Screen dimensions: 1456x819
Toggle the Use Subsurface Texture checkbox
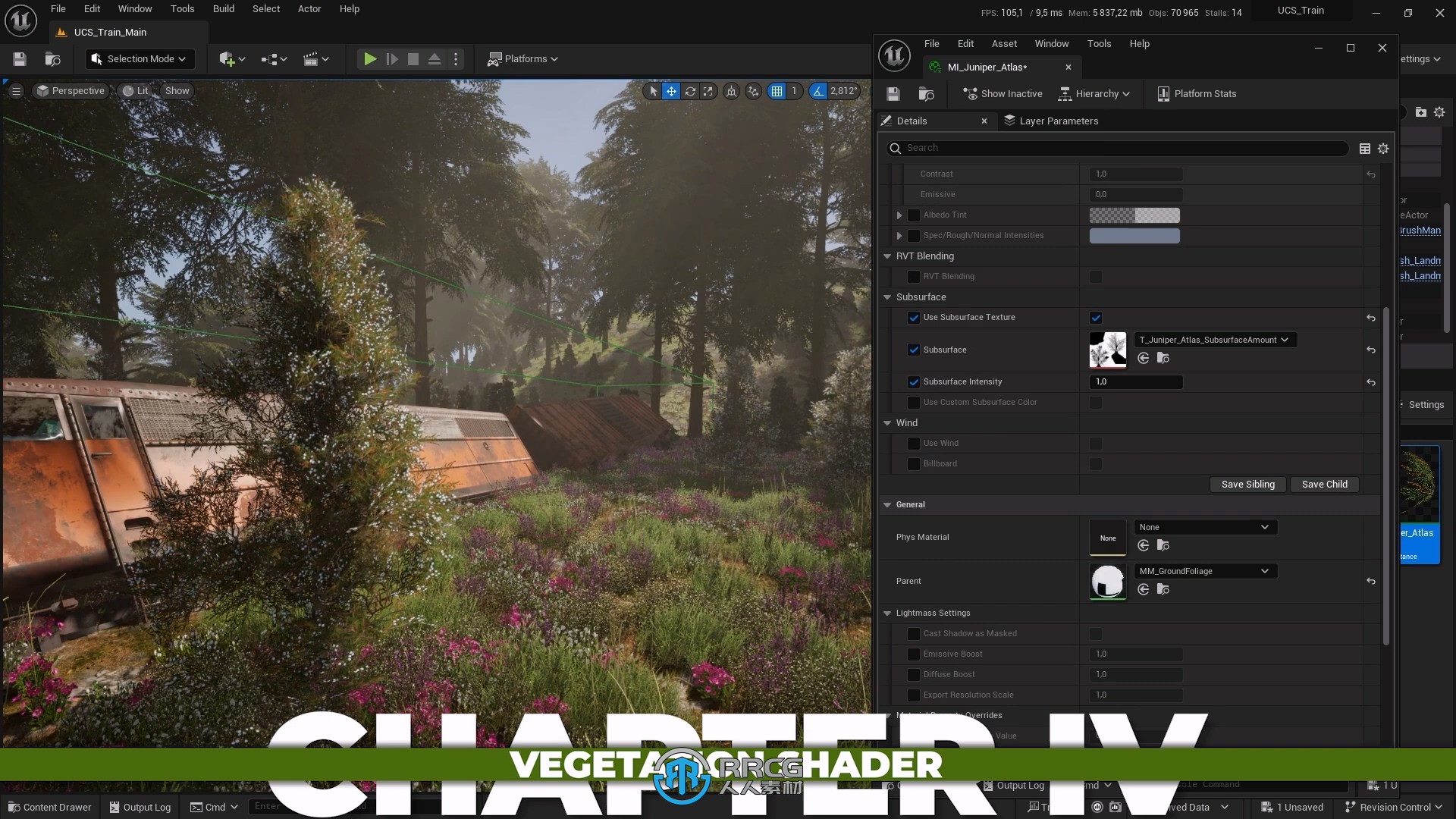(1096, 317)
